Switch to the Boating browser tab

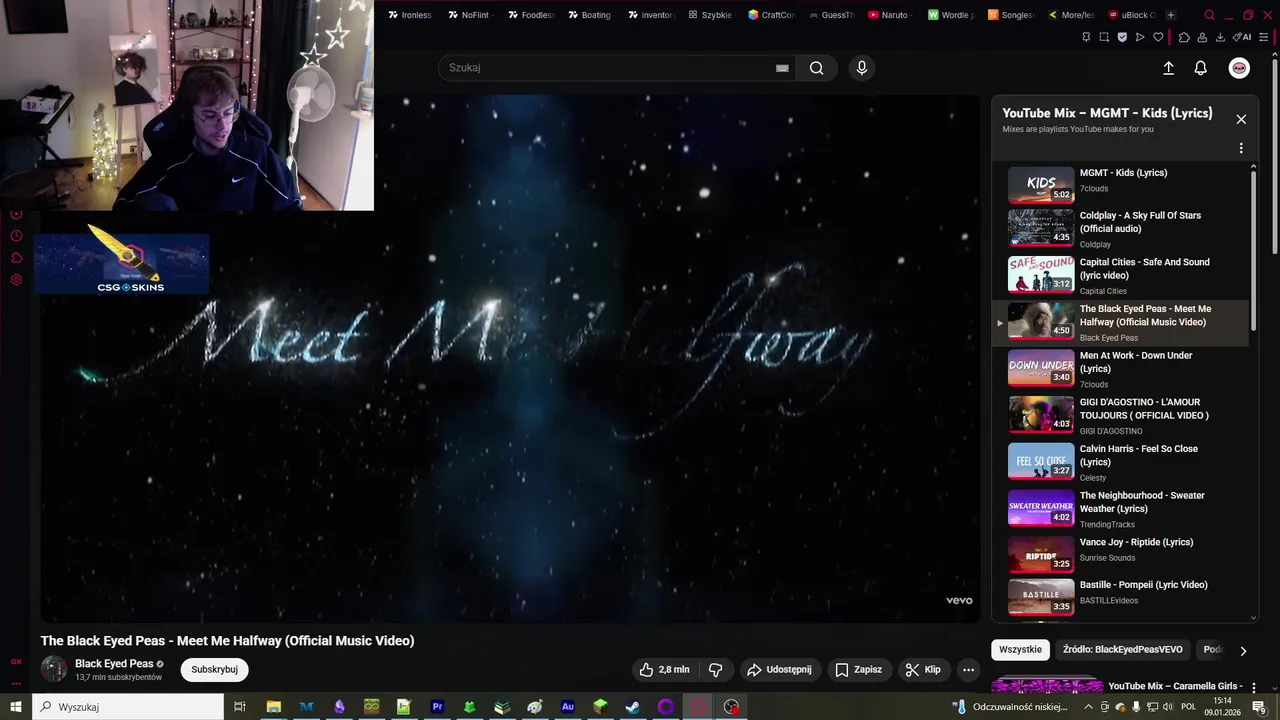coord(589,15)
